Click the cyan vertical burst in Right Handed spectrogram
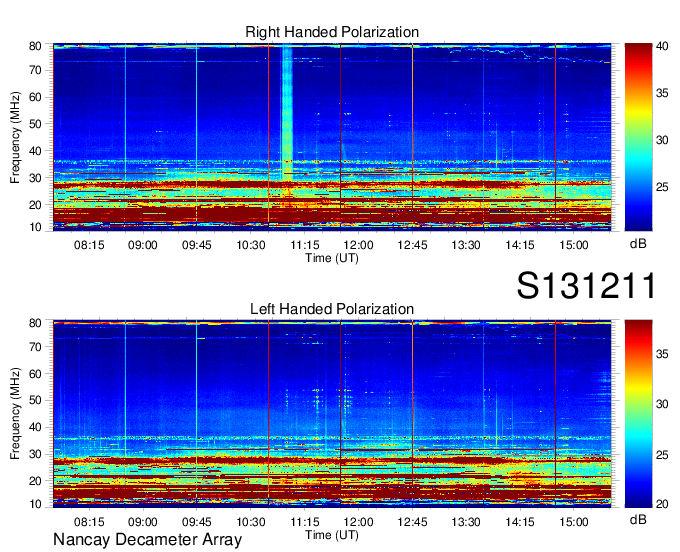This screenshot has height=552, width=680. 287,113
